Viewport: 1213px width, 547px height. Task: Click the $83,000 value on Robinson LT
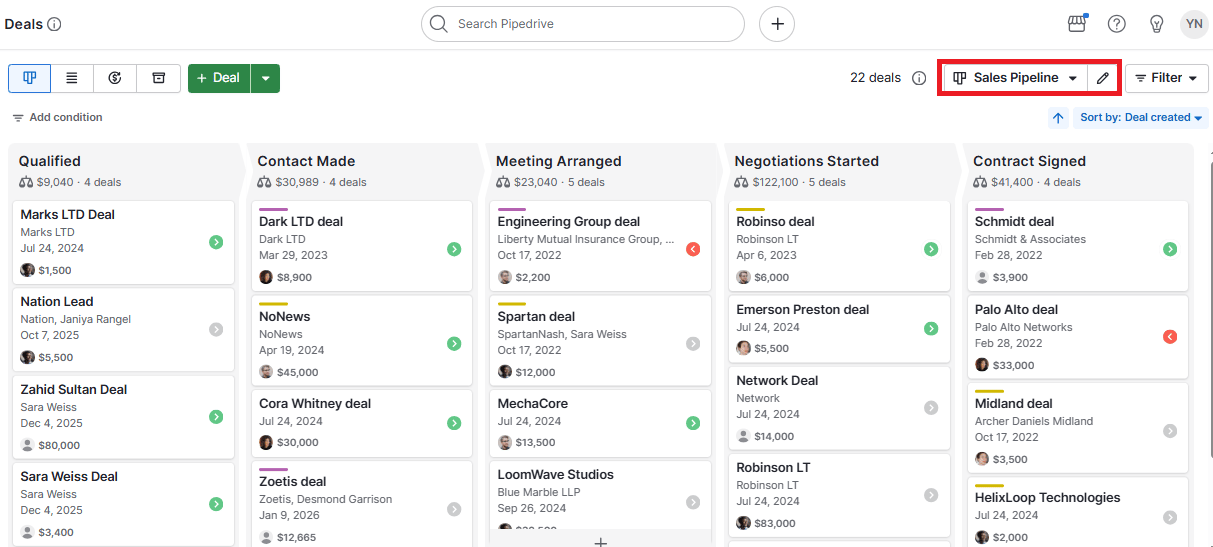coord(775,523)
